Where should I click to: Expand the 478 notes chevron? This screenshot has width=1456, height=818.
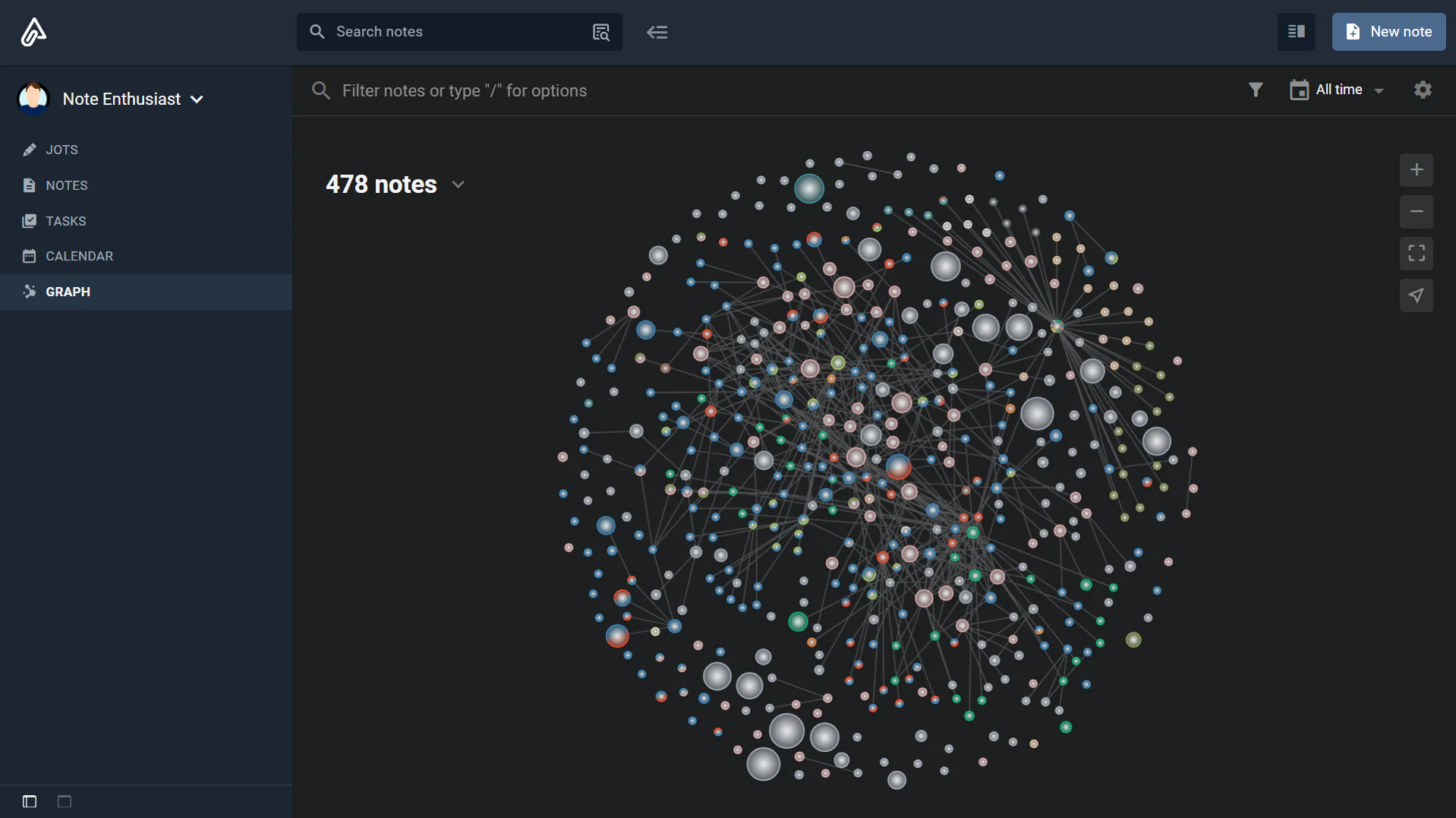[x=458, y=185]
